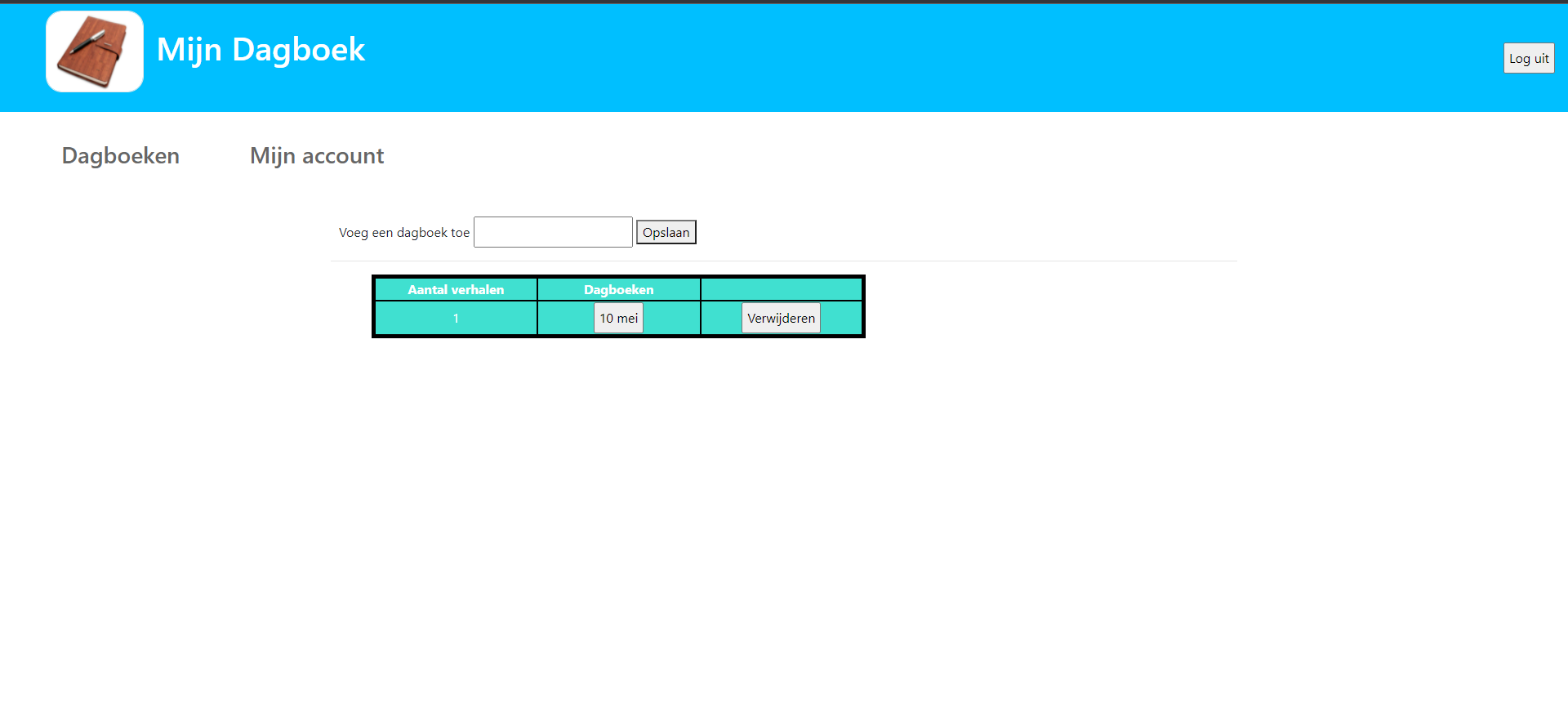Click the Mijn Dagboek header title
1568x701 pixels.
click(261, 50)
